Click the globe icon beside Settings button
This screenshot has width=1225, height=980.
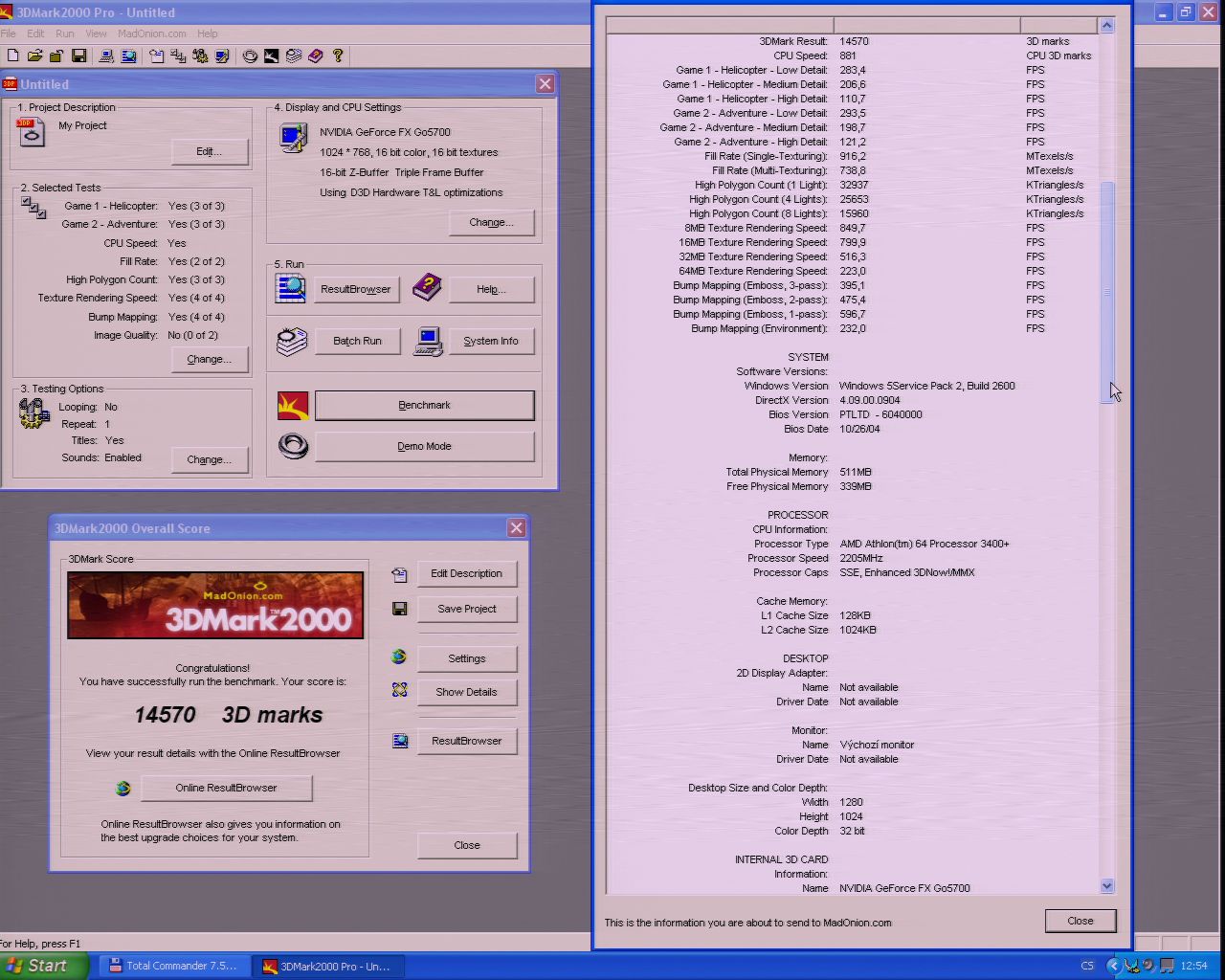pos(399,657)
